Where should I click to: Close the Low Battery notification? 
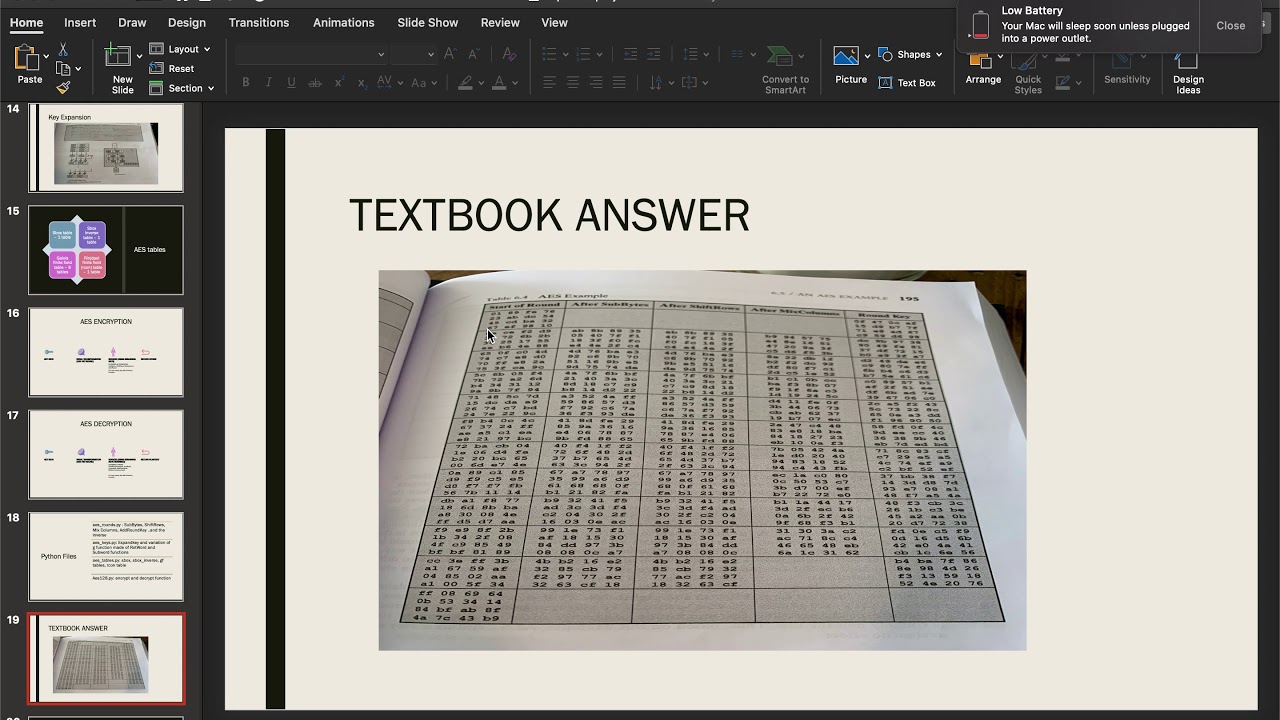[x=1230, y=26]
